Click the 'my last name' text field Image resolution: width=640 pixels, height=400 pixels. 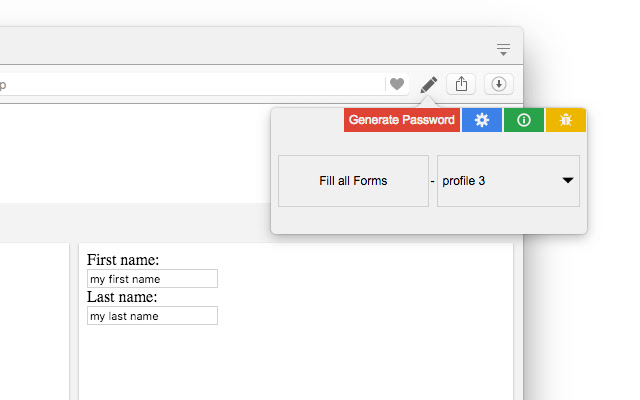click(x=152, y=316)
